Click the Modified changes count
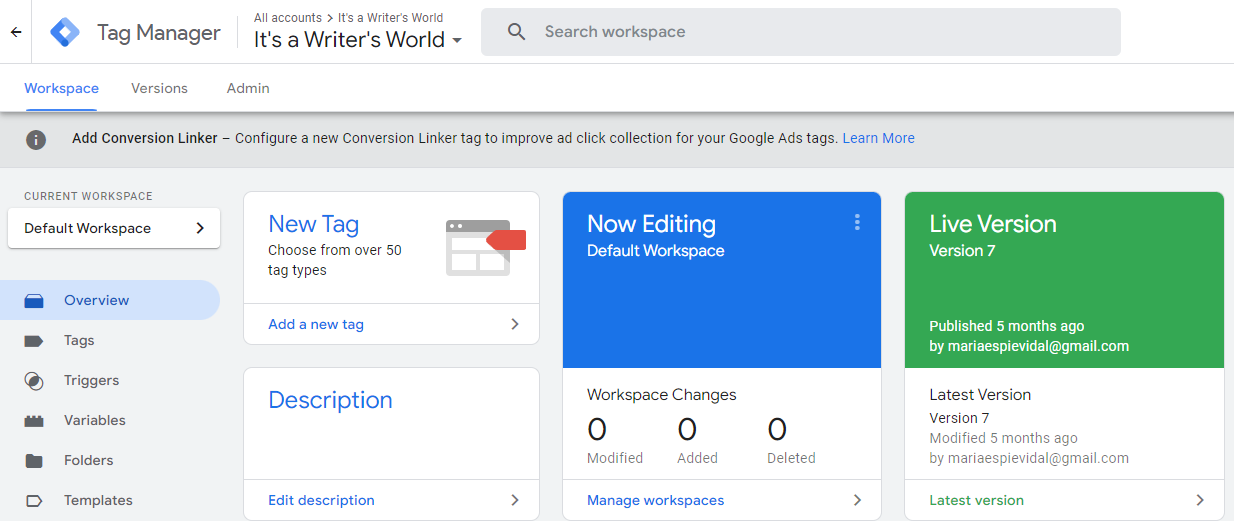1234x521 pixels. (x=597, y=430)
